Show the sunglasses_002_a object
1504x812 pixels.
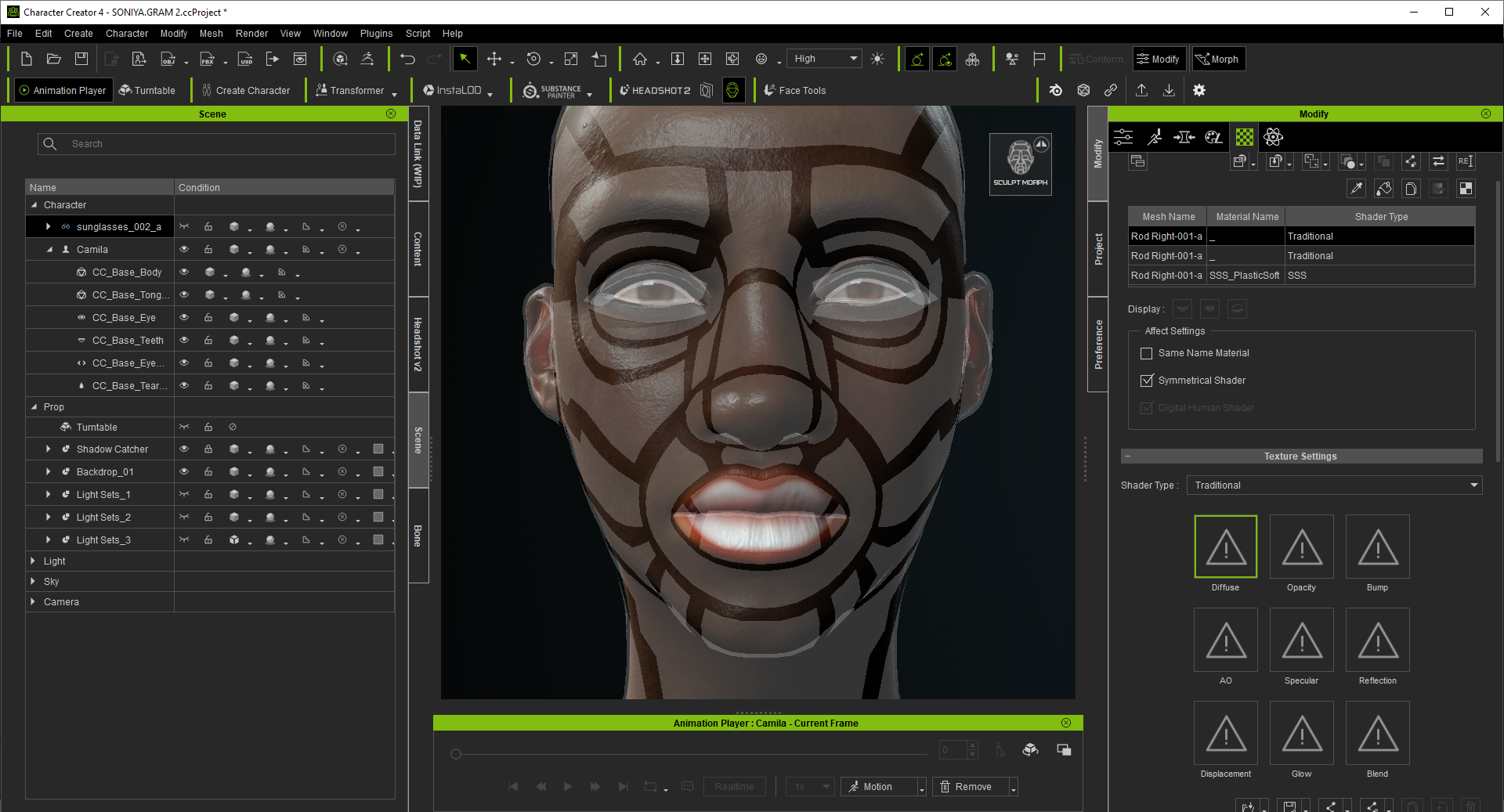tap(184, 227)
